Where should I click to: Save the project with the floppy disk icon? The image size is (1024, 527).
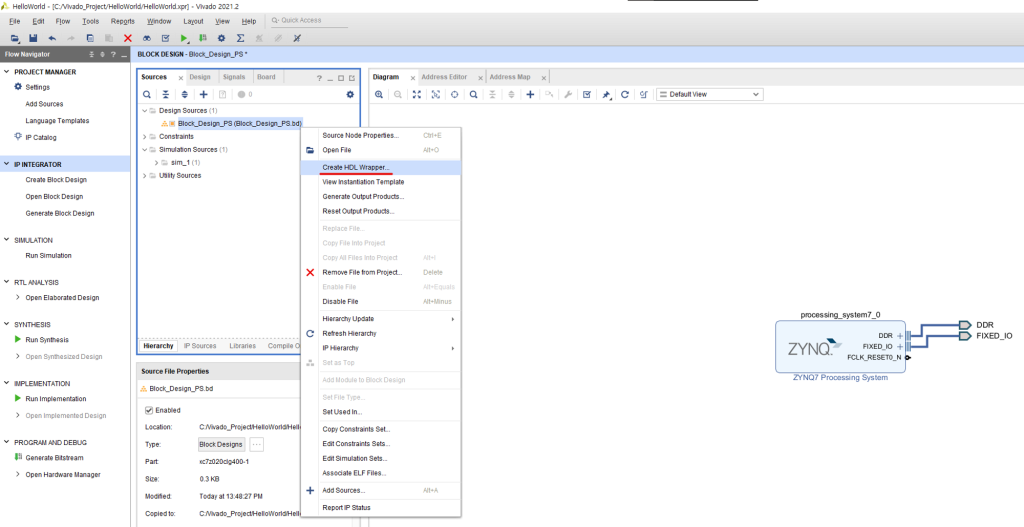(33, 39)
